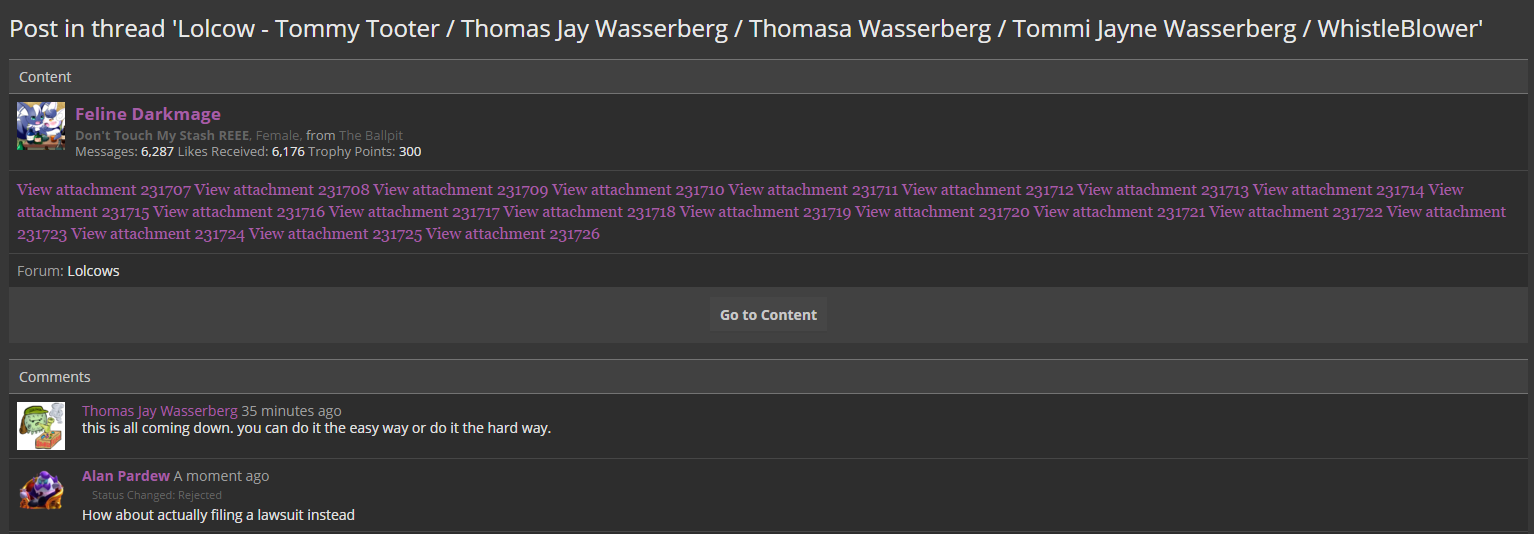This screenshot has height=534, width=1534.
Task: Open Feline Darkmage's avatar image
Action: coord(41,126)
